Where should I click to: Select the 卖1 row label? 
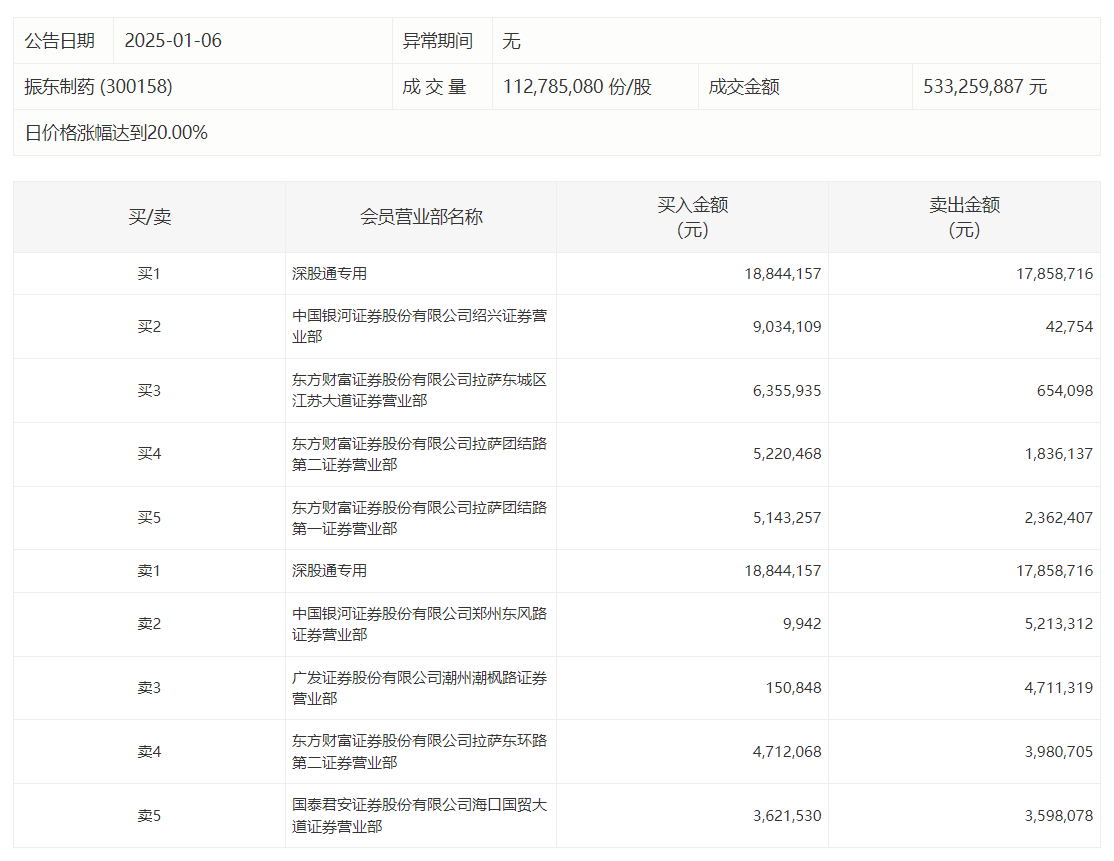tap(149, 570)
